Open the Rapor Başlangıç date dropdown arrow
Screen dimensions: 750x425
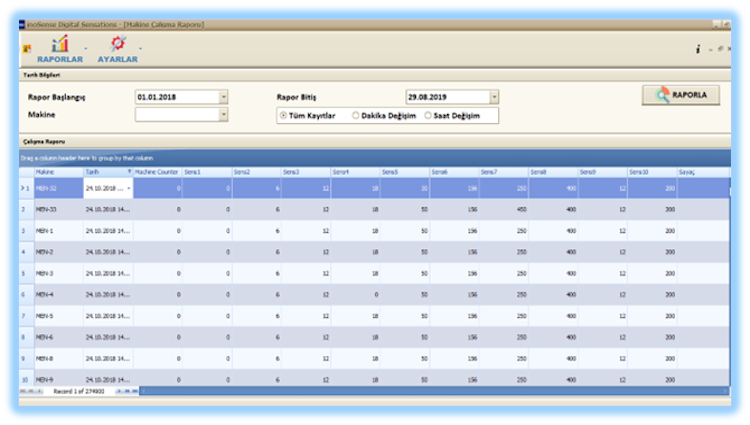223,97
